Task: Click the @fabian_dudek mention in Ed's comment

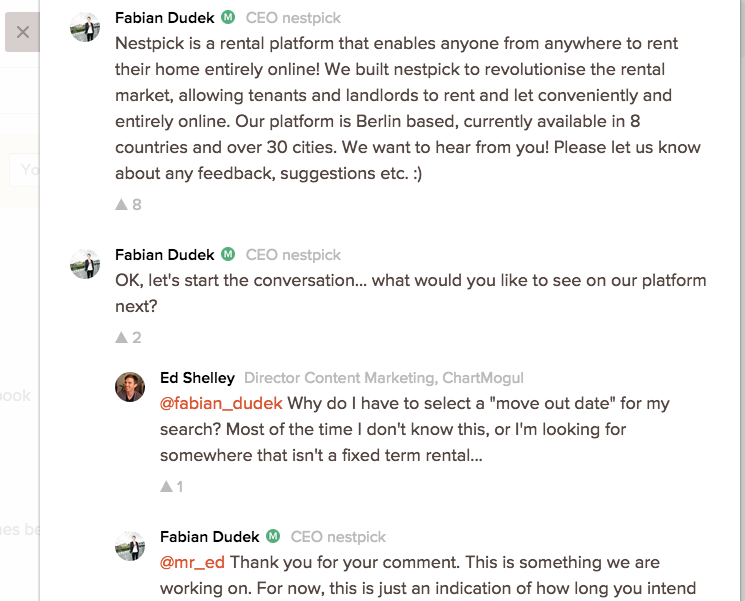Action: coord(222,404)
